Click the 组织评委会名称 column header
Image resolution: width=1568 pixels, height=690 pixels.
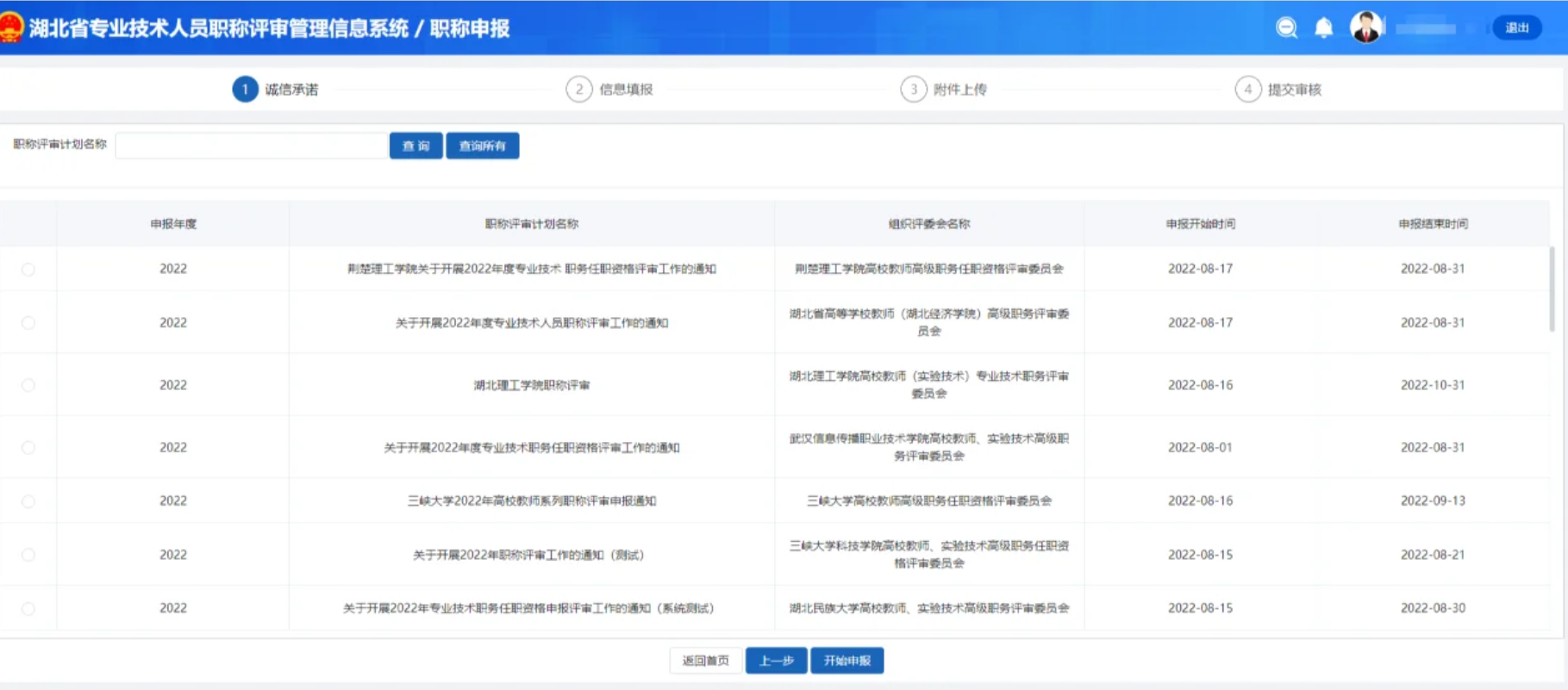[x=929, y=224]
